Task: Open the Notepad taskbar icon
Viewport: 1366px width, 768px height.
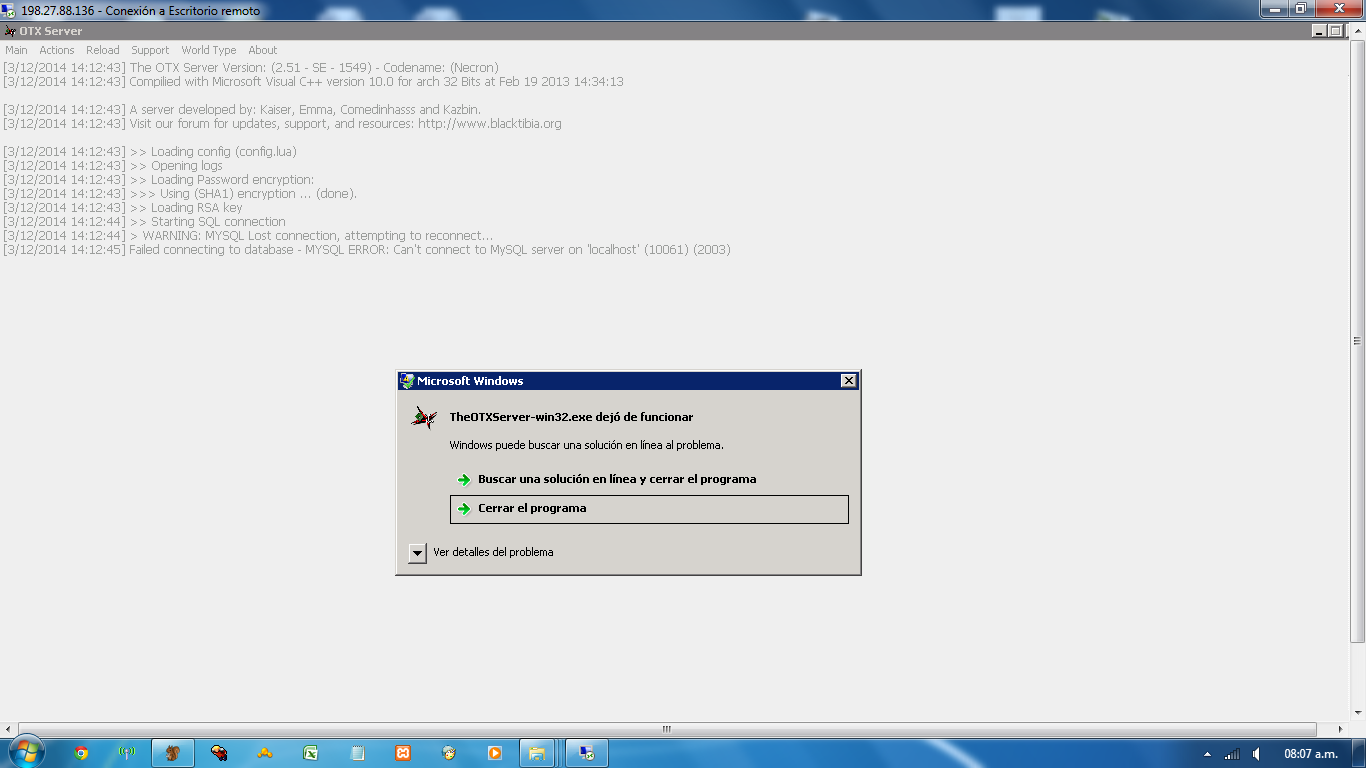Action: click(357, 753)
